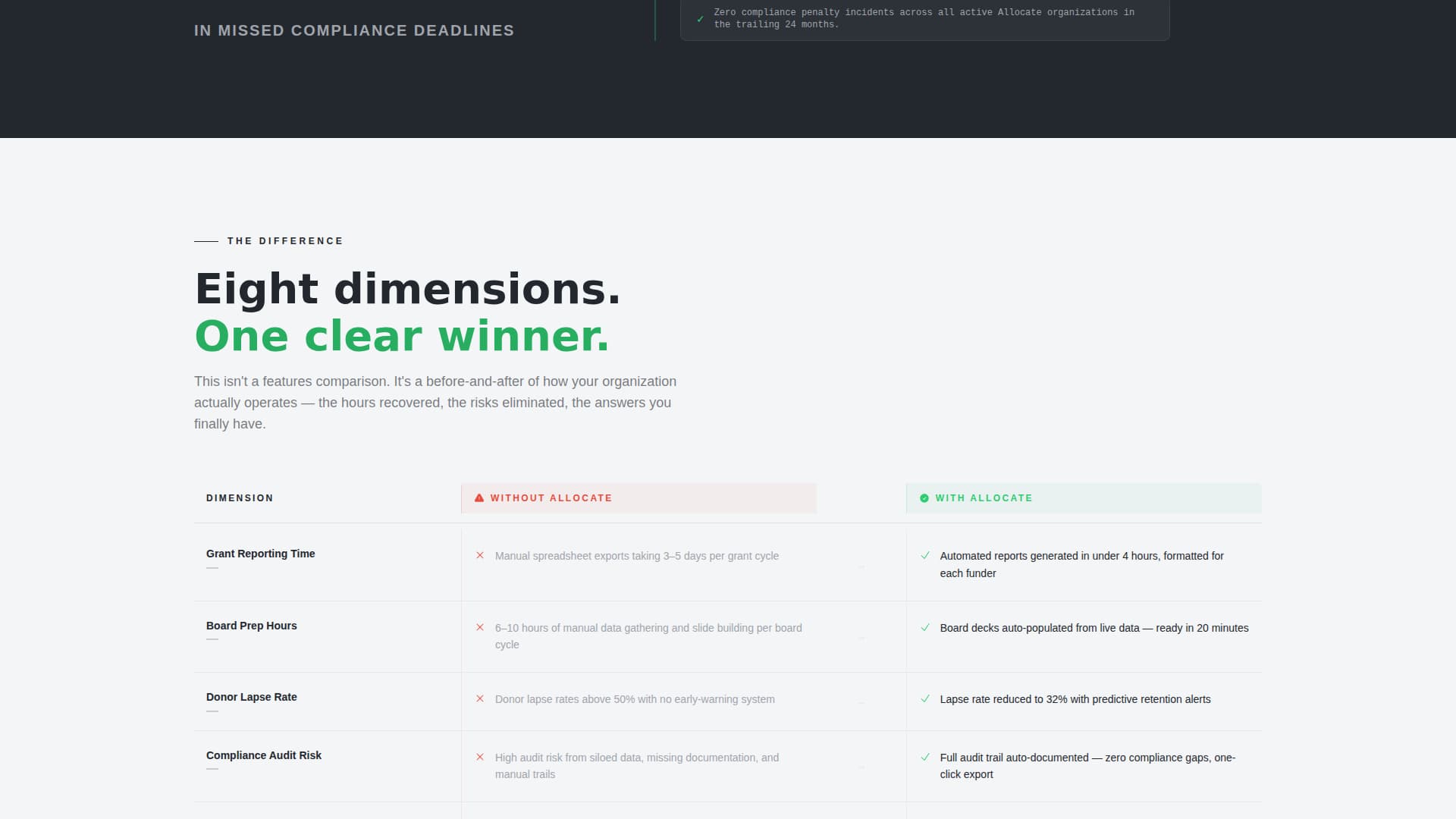The image size is (1456, 819).
Task: Click the Dimension column header
Action: pos(240,498)
